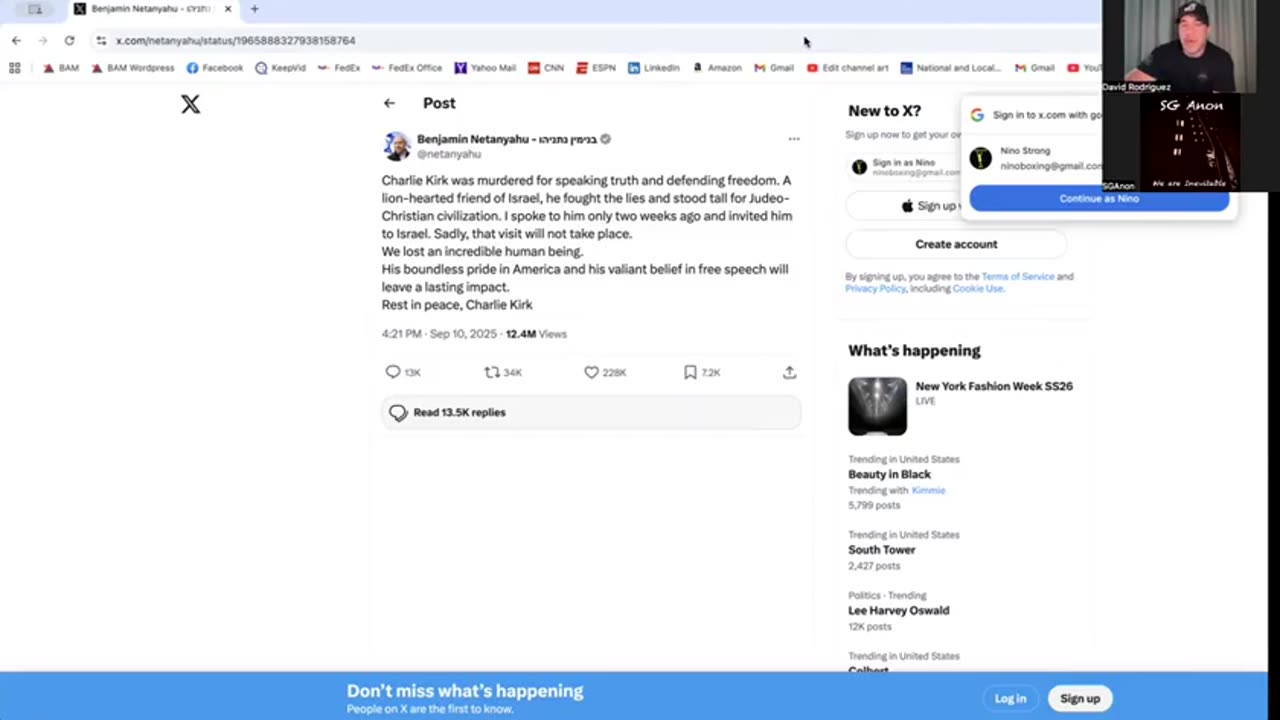1280x720 pixels.
Task: Click the share post icon
Action: 789,372
